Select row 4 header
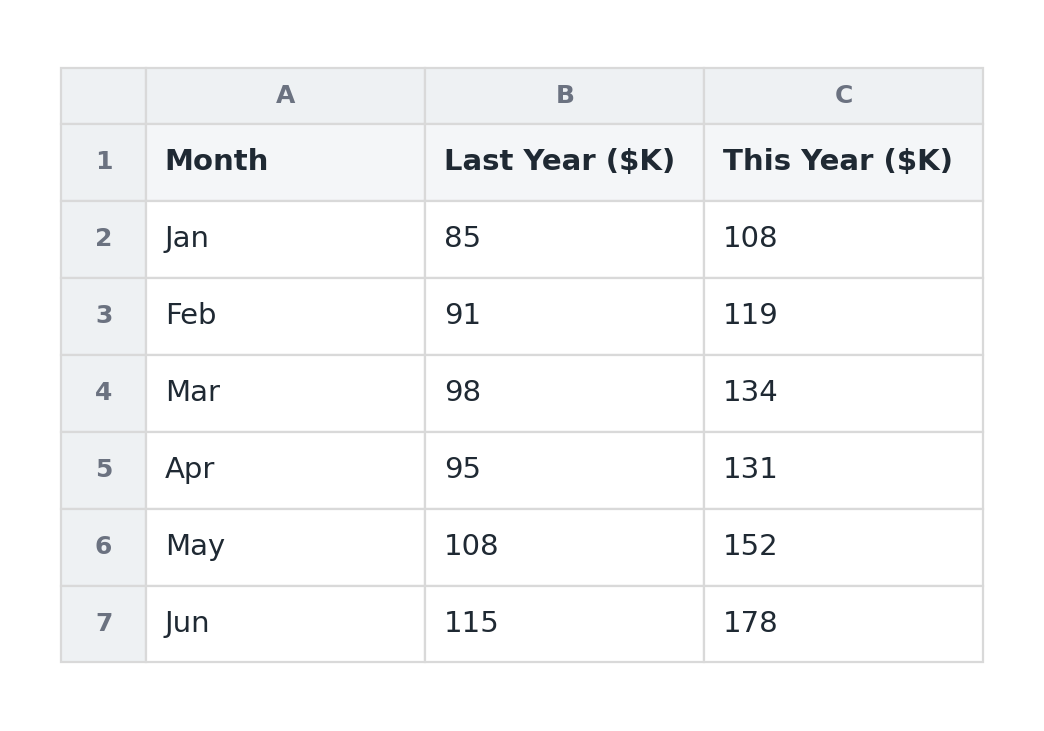This screenshot has height=731, width=1044. (103, 393)
